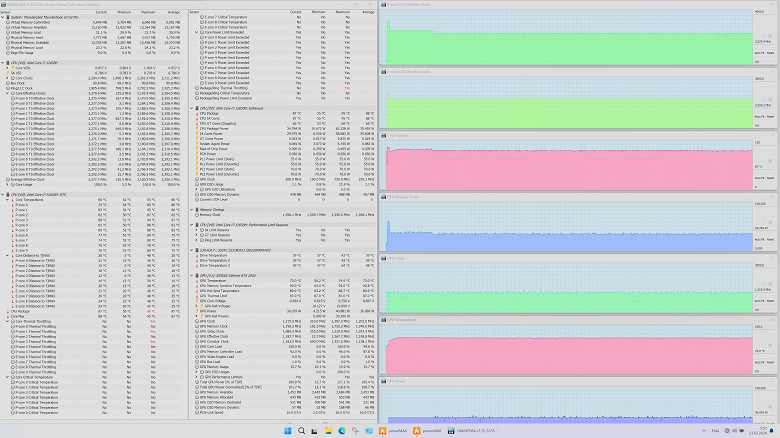Screen dimensions: 780x438
Task: Click the blue color swatch in the GPU Clock graph
Action: (x=771, y=284)
